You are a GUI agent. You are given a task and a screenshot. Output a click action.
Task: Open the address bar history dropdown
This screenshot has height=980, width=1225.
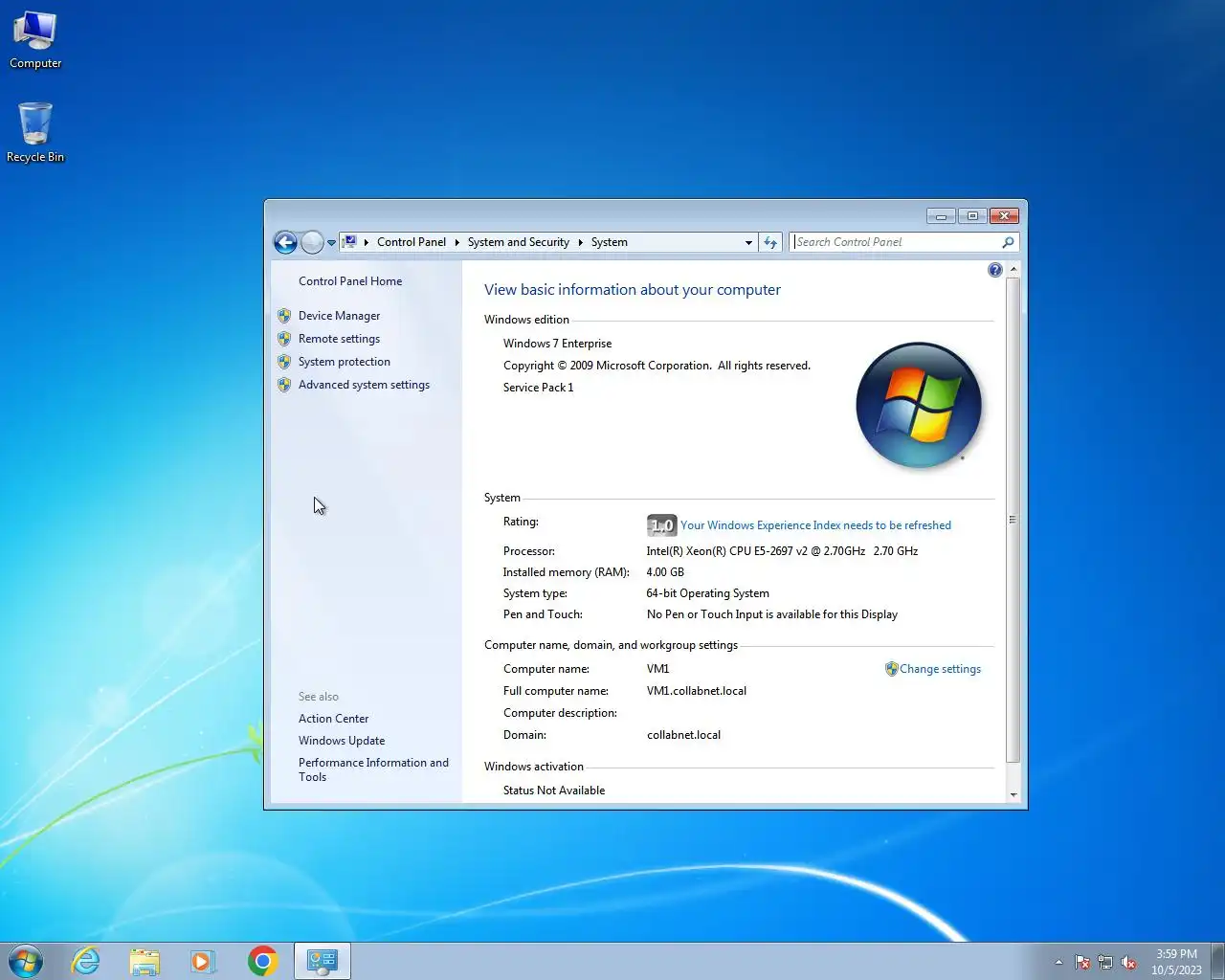click(748, 243)
